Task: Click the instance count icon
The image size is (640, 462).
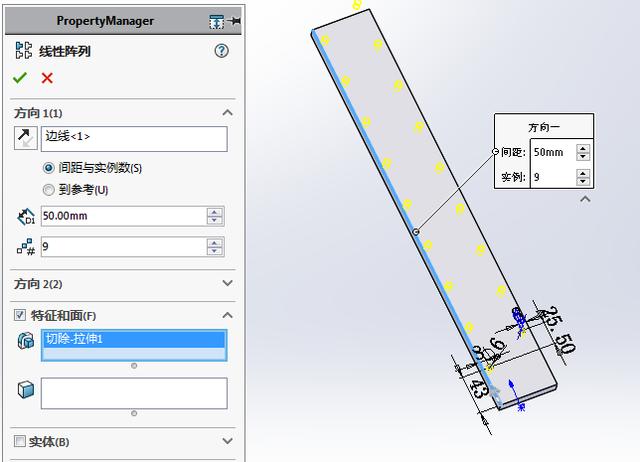Action: pyautogui.click(x=26, y=247)
